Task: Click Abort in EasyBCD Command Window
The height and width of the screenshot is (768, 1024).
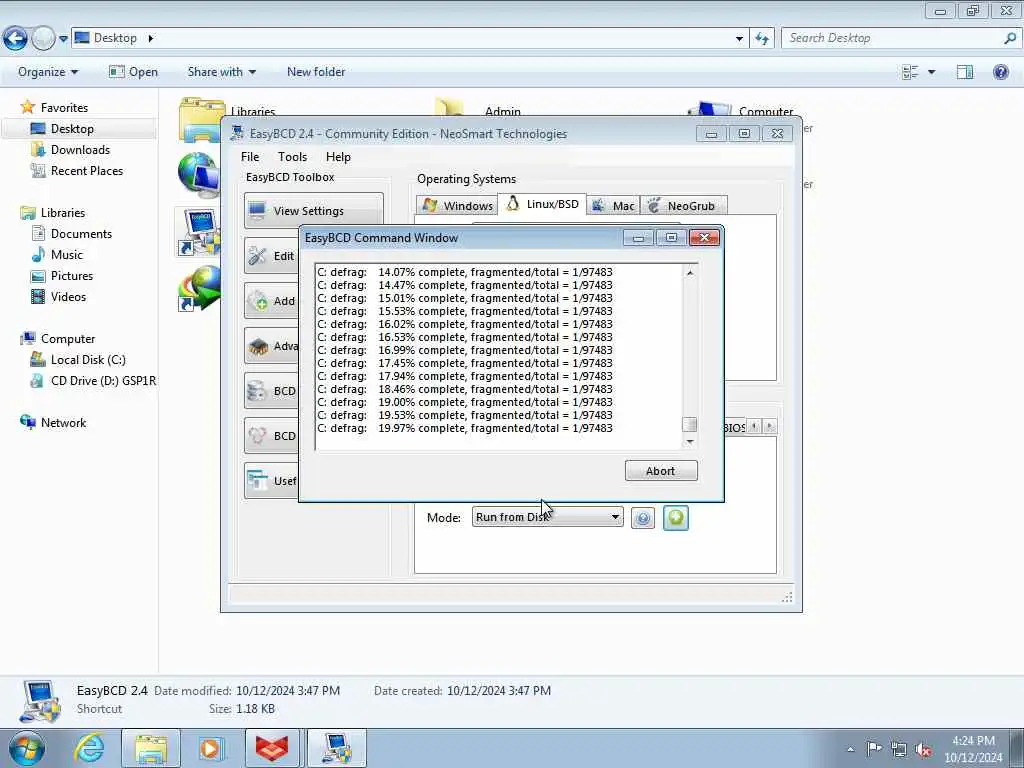Action: (661, 471)
